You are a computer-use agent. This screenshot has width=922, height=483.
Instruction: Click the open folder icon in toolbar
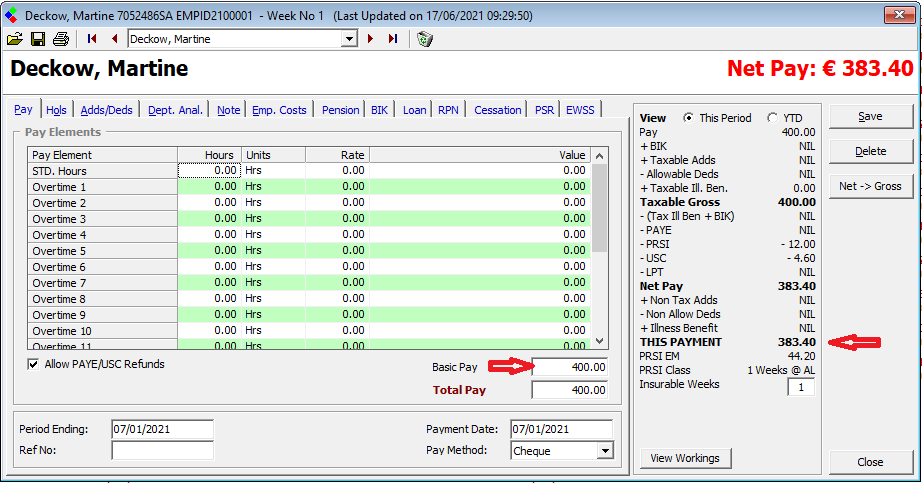click(x=14, y=39)
